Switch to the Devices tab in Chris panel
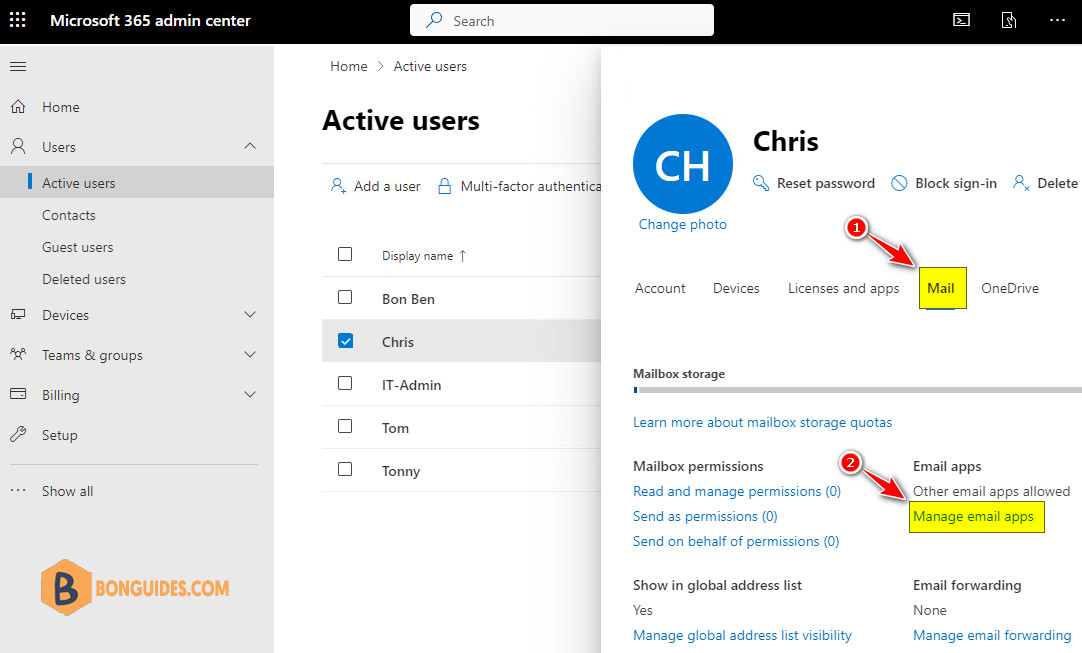 736,289
